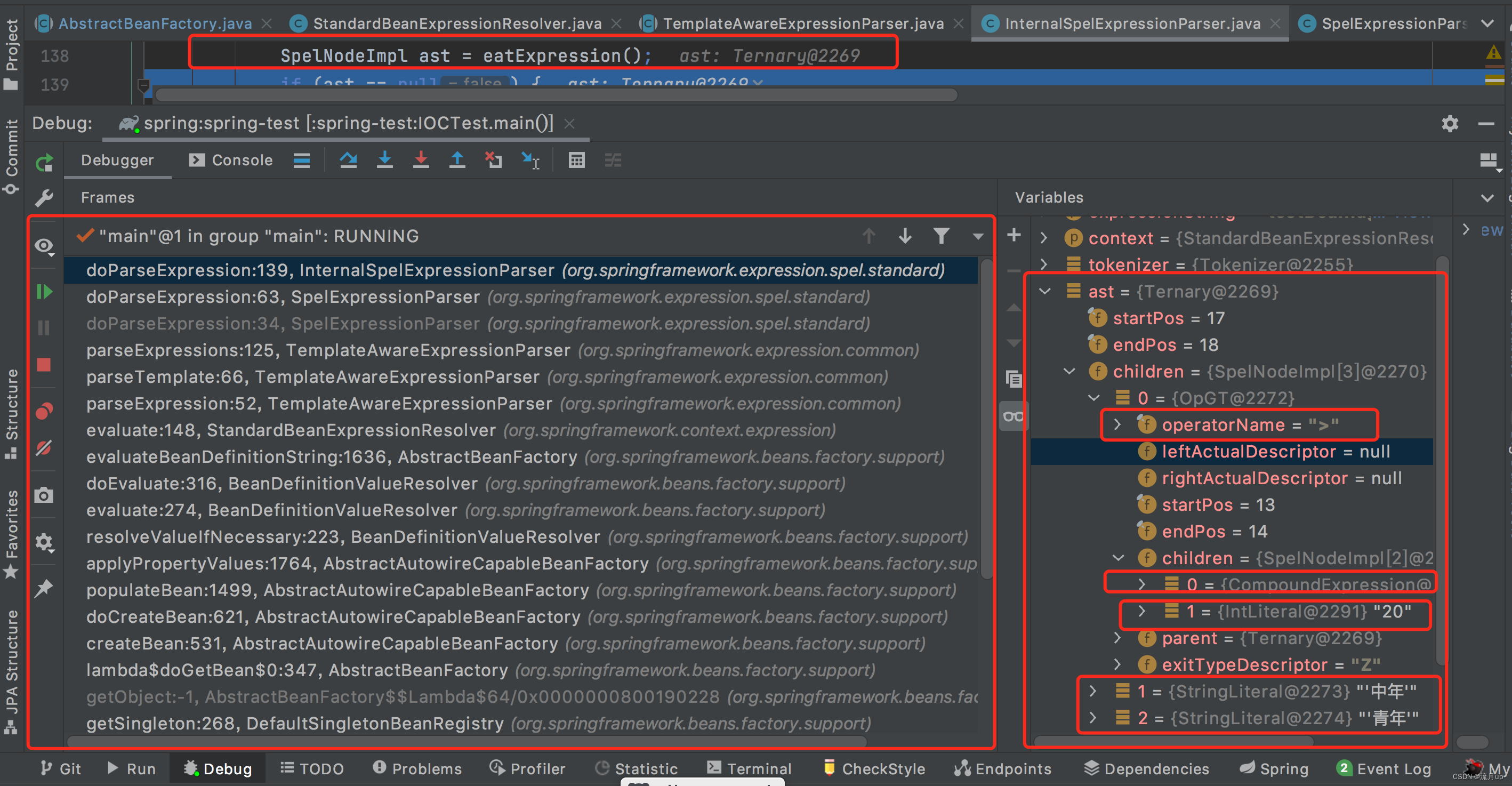Expand the 2 = {StringLiteral@2274} node
Viewport: 1512px width, 786px height.
(1093, 718)
